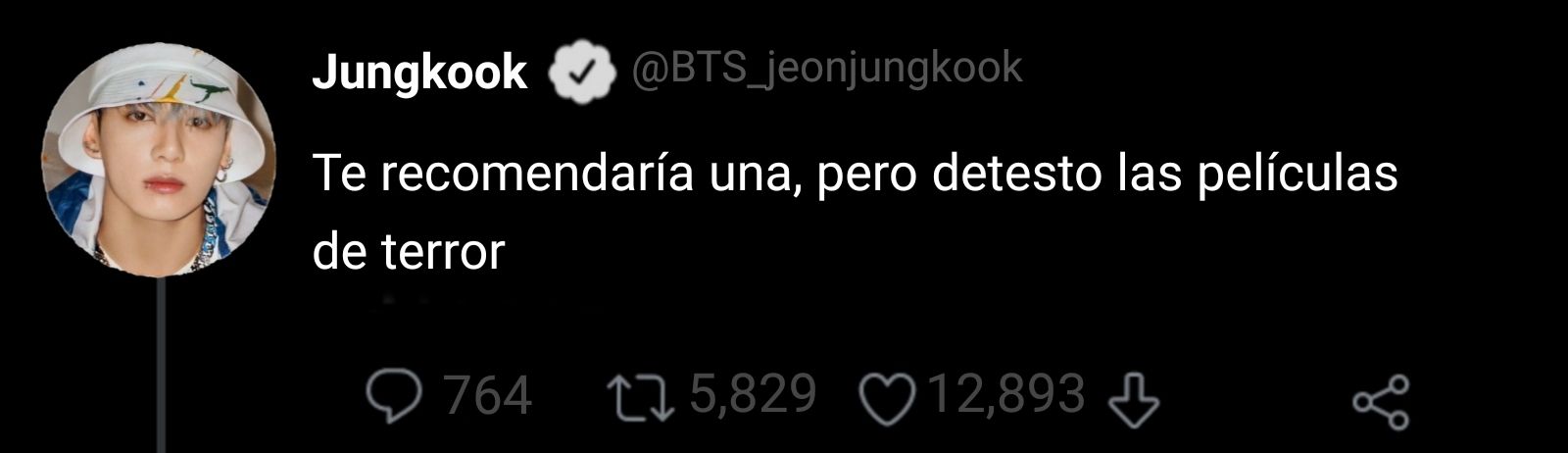Open the share icon
Screen dimensions: 1568x453
[1381, 402]
